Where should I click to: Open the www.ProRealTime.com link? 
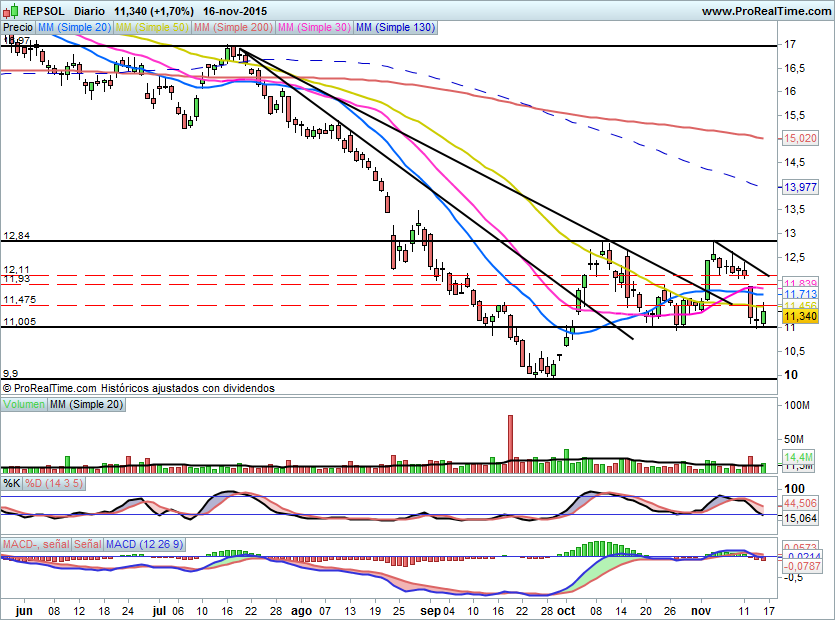pos(764,11)
